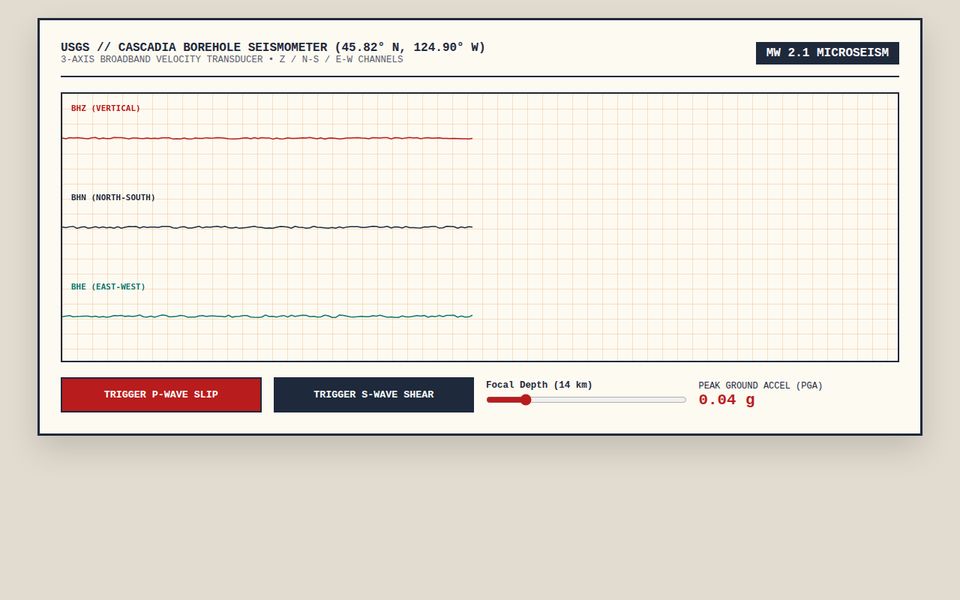The height and width of the screenshot is (600, 960).
Task: Click the Peak Ground Accel (PGA) label
Action: [760, 386]
